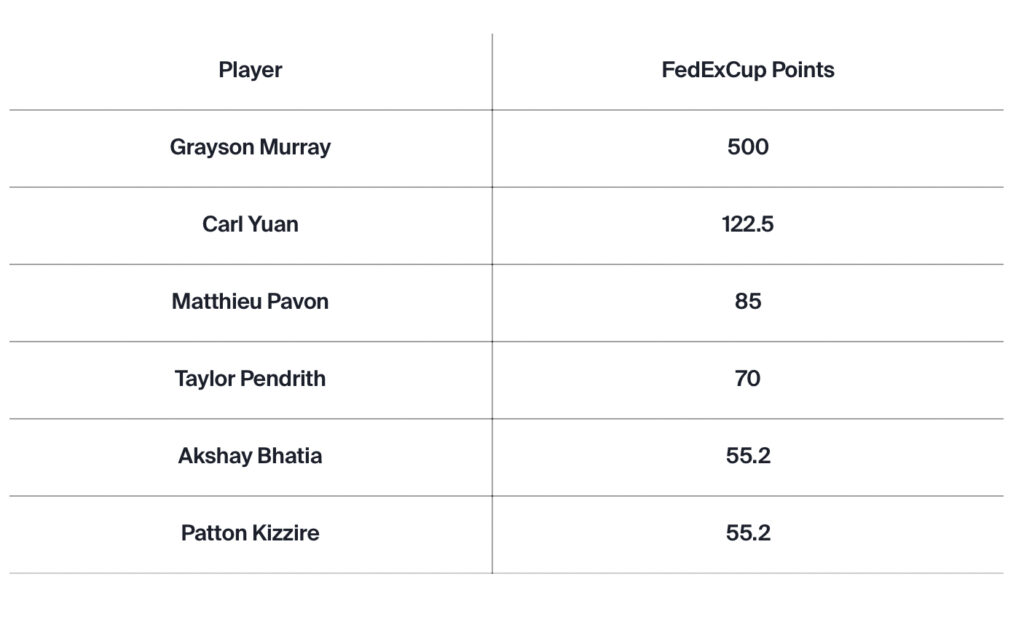Click the 85 points value
This screenshot has height=622, width=1024.
(x=748, y=301)
